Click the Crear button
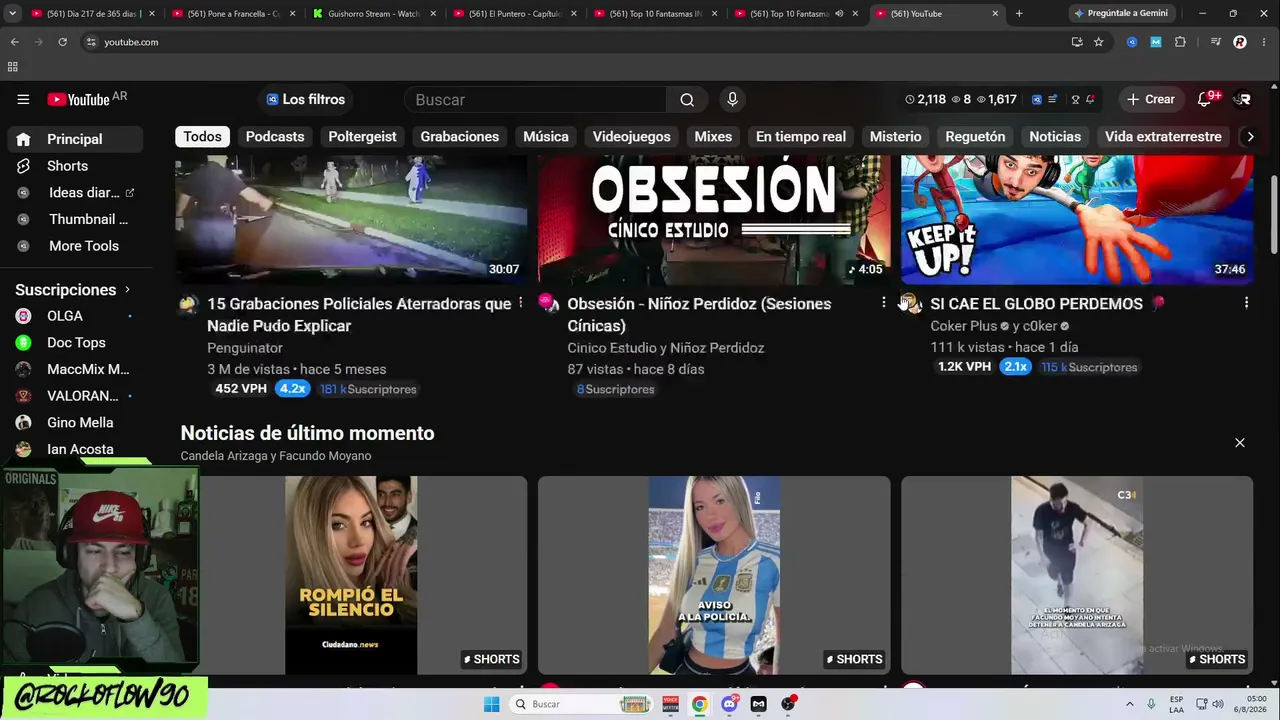 [x=1150, y=99]
